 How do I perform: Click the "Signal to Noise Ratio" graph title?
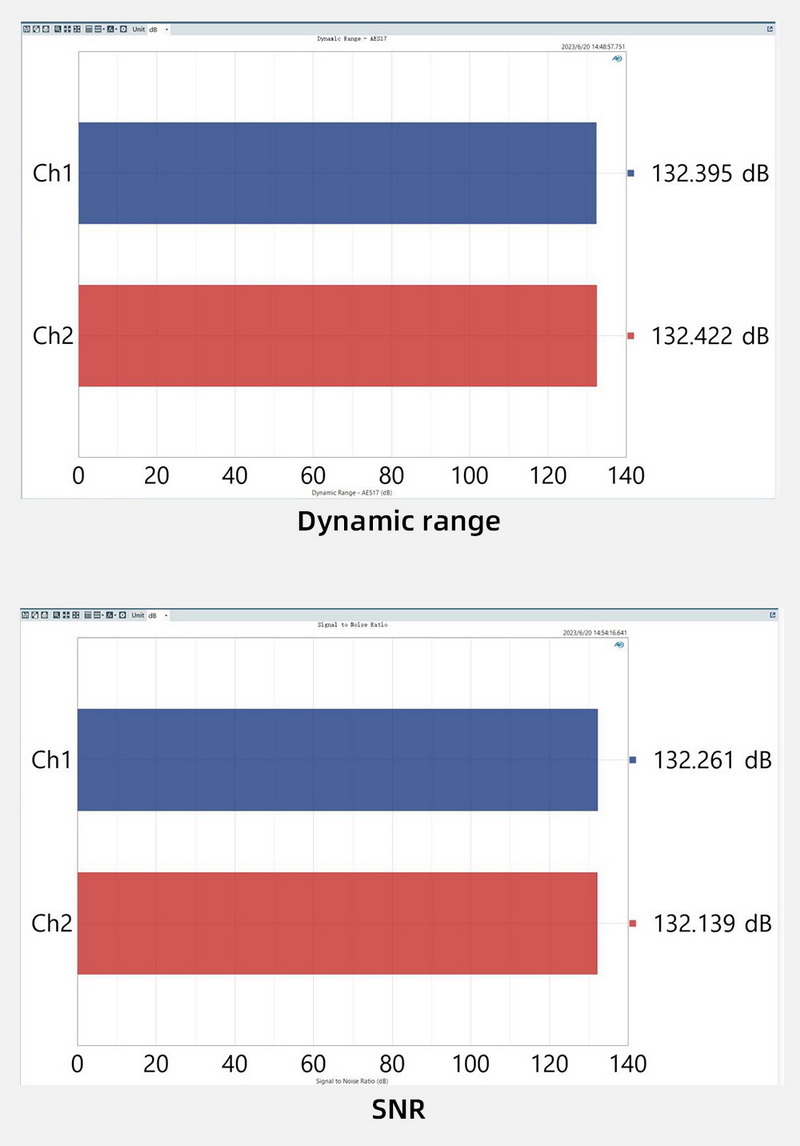tap(351, 624)
